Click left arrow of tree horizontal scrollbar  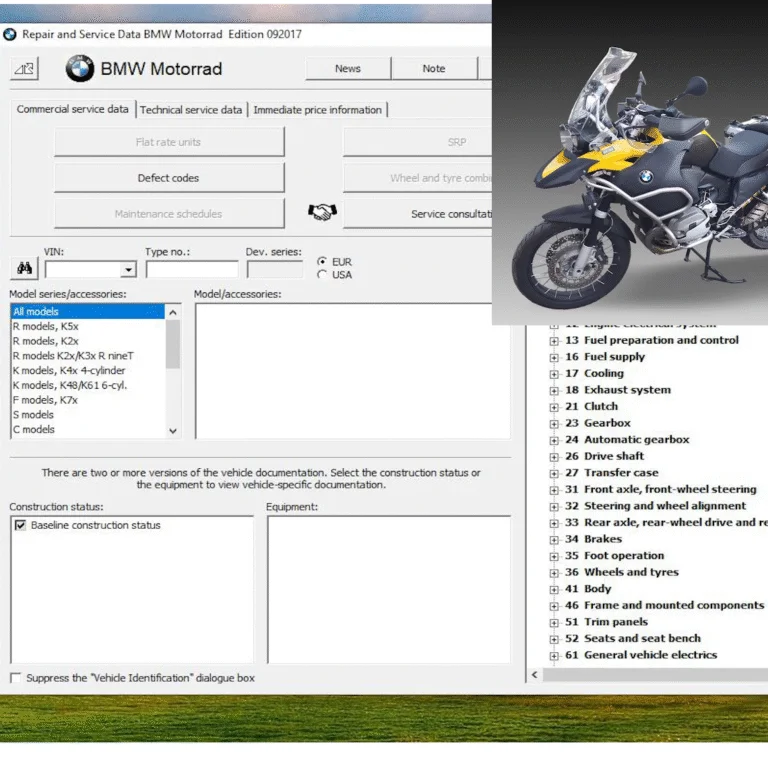535,675
